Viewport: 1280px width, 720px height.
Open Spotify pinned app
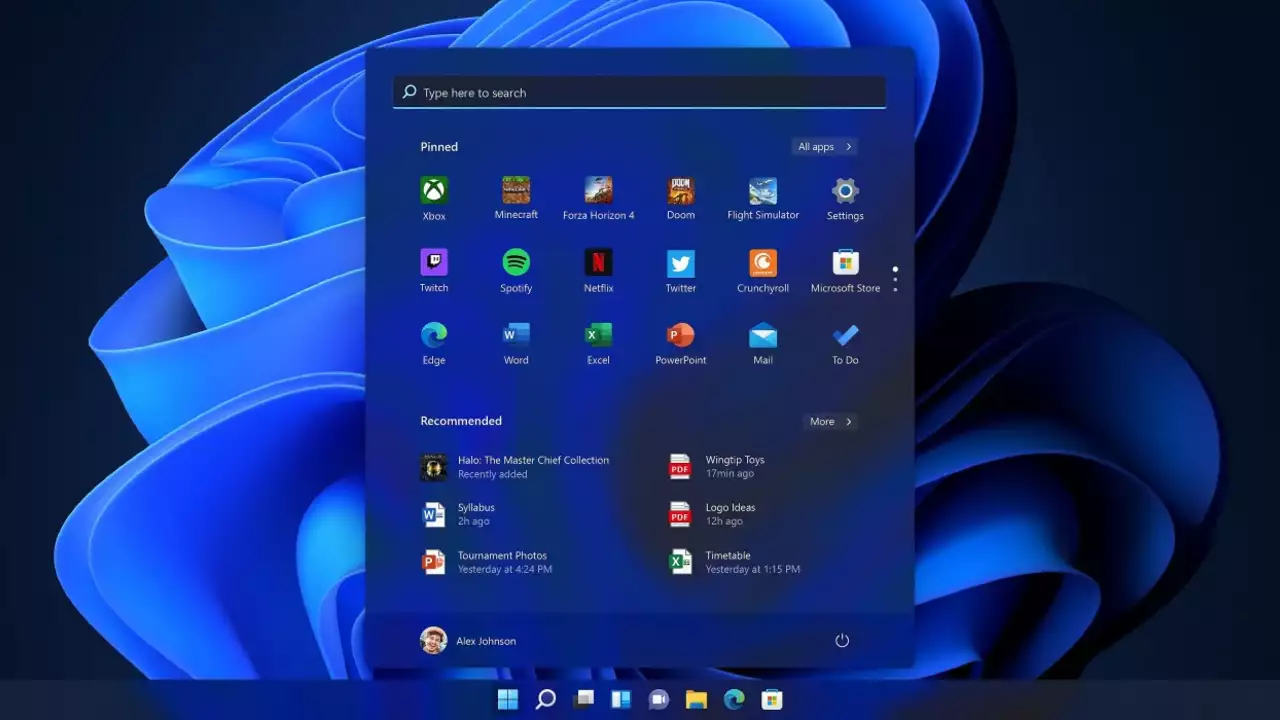pyautogui.click(x=516, y=263)
